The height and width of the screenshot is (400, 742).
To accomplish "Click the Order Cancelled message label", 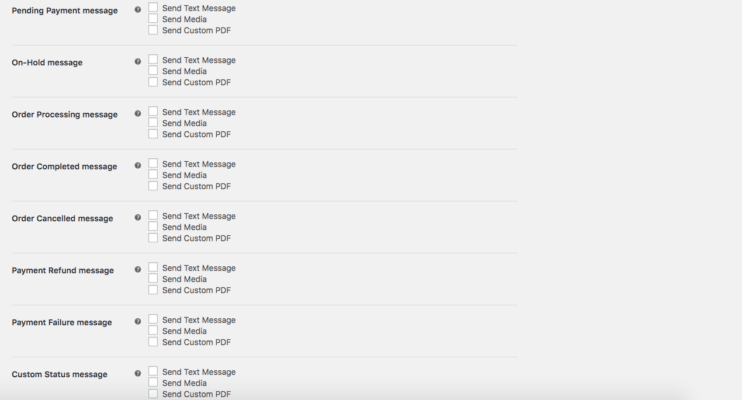I will 62,218.
